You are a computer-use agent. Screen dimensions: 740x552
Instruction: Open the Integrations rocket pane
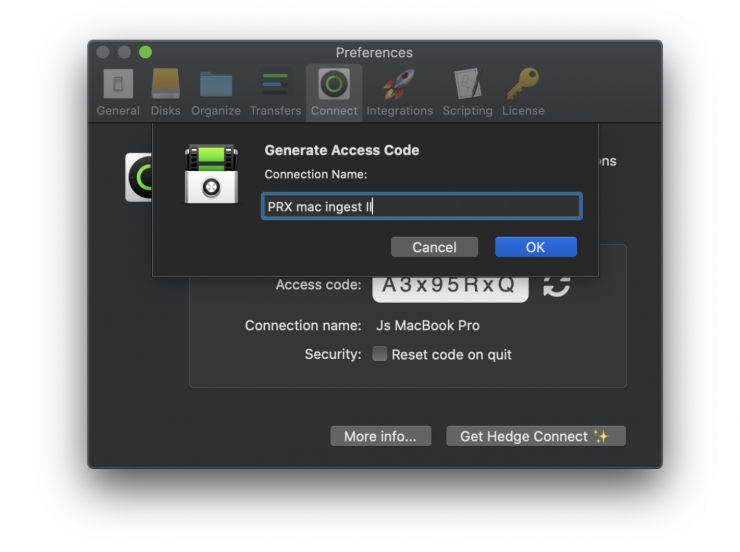[x=399, y=92]
